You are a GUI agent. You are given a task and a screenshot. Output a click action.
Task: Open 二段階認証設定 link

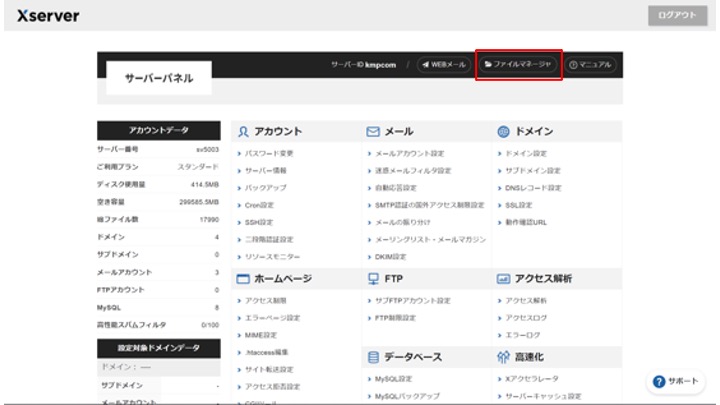[269, 239]
